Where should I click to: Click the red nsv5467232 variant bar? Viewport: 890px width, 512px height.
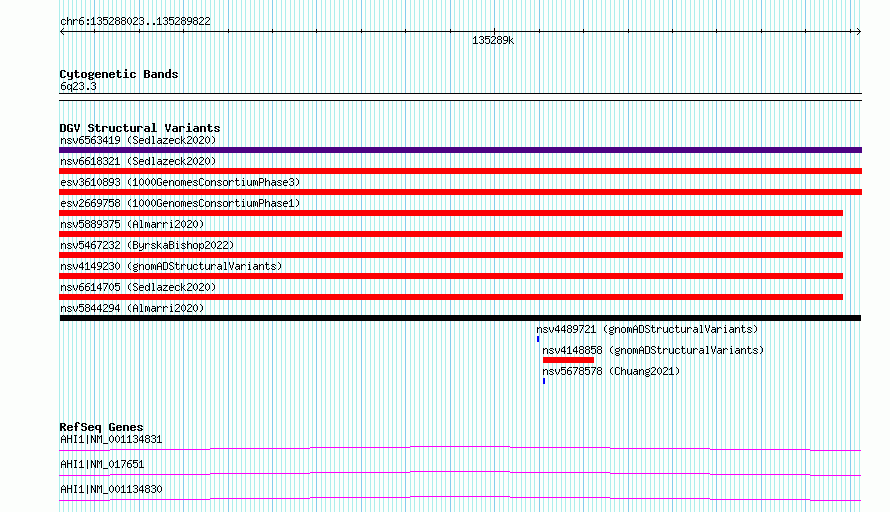click(x=451, y=255)
